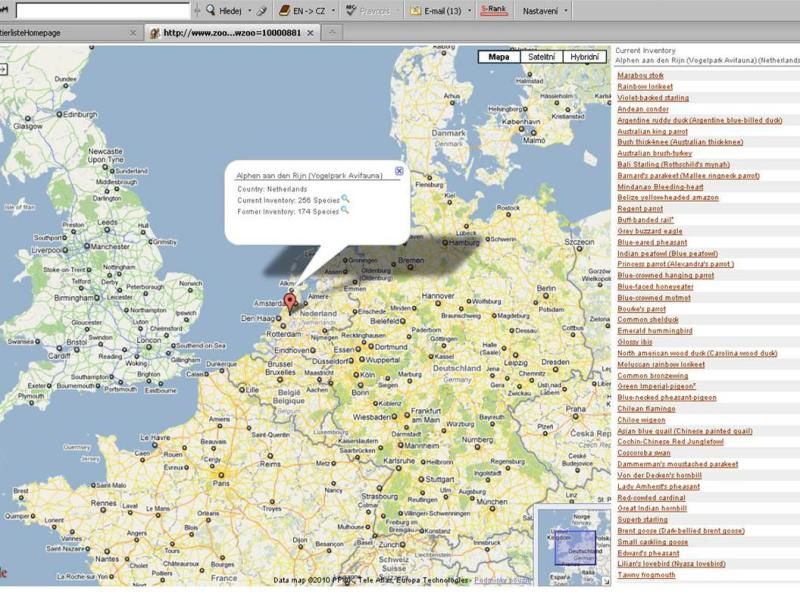
Task: Open the Blue-crowned hanging parrot link
Action: click(x=665, y=276)
